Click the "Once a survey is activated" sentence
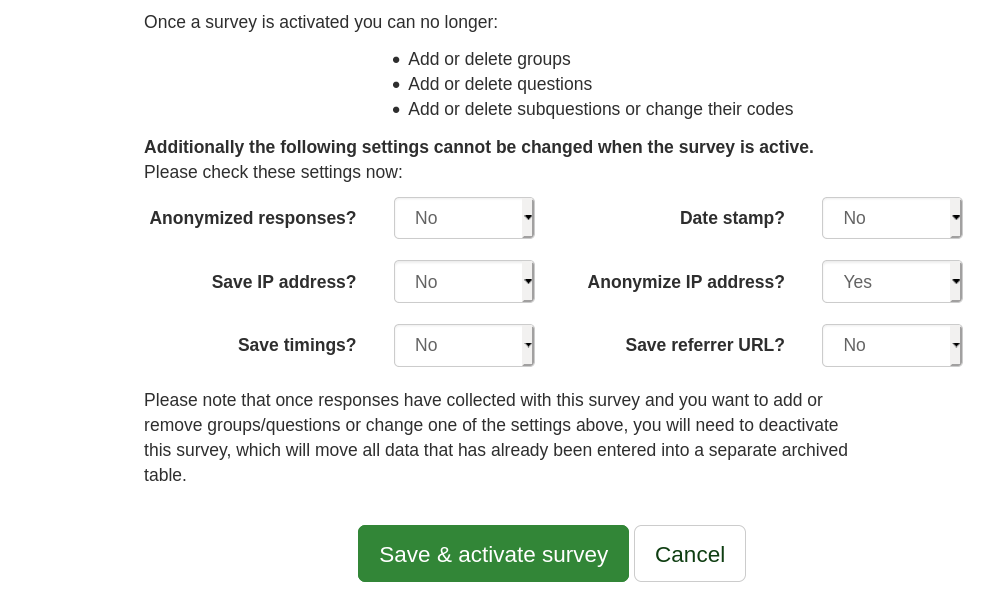The image size is (1004, 592). 321,22
